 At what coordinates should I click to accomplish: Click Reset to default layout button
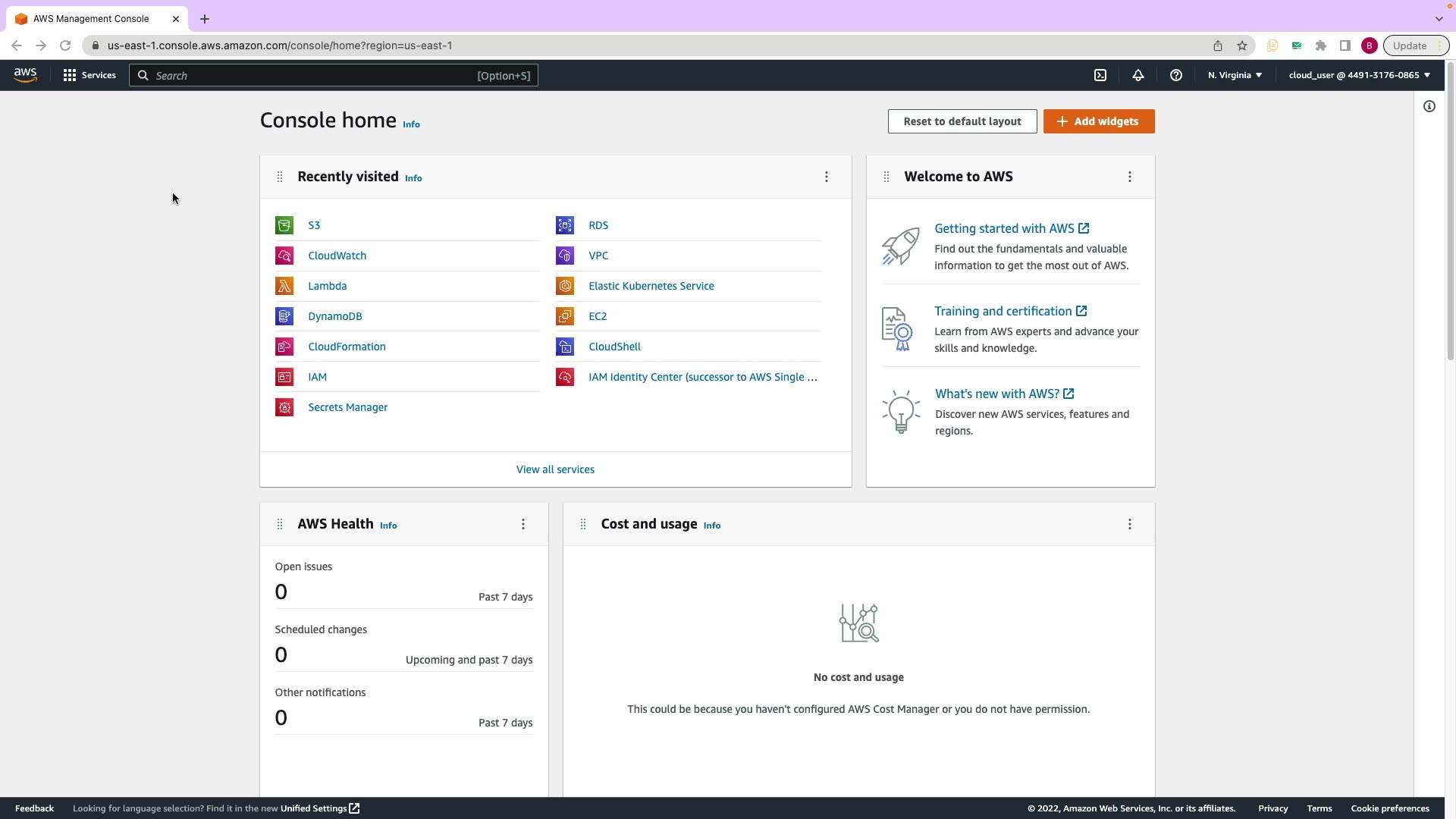(x=962, y=121)
